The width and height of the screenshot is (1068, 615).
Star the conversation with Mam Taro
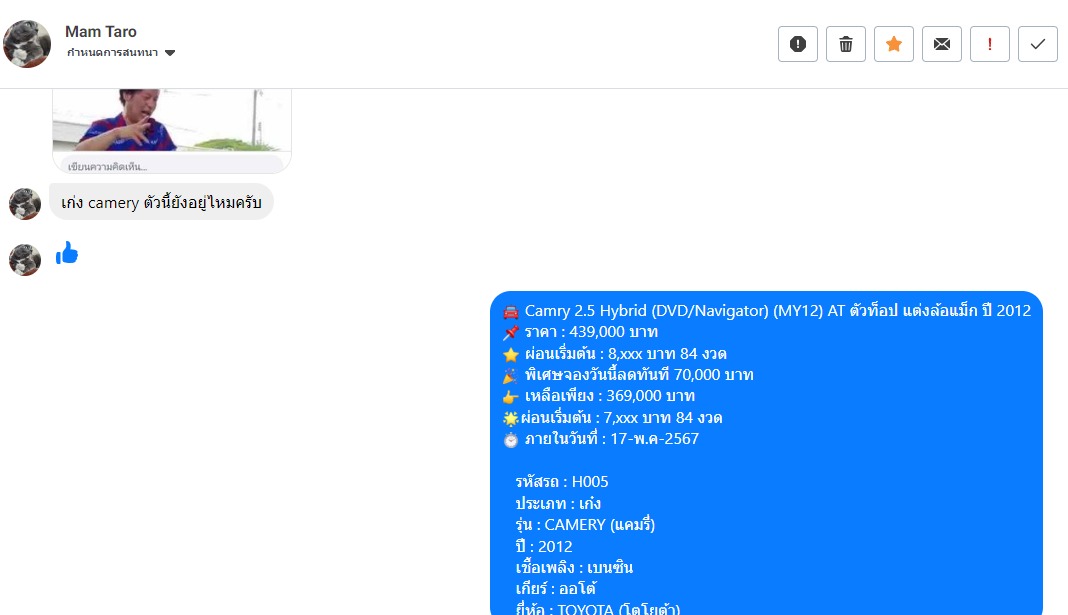(894, 44)
